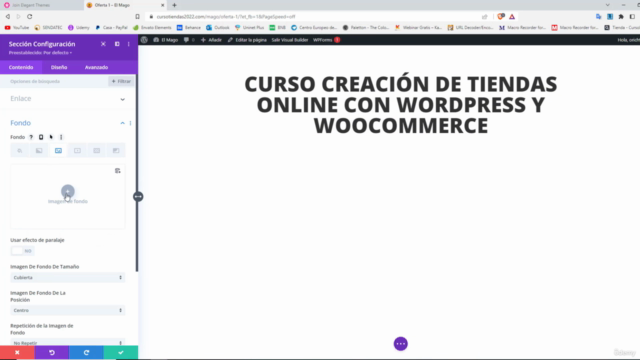Open Repetición de la Imagen dropdown
Image resolution: width=640 pixels, height=360 pixels.
tap(68, 342)
